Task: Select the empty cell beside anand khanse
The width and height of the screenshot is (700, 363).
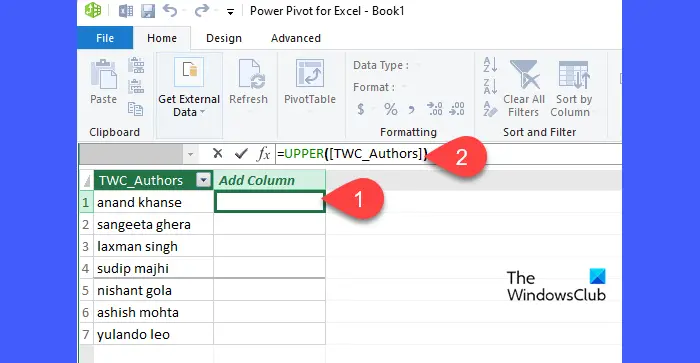Action: pyautogui.click(x=270, y=202)
